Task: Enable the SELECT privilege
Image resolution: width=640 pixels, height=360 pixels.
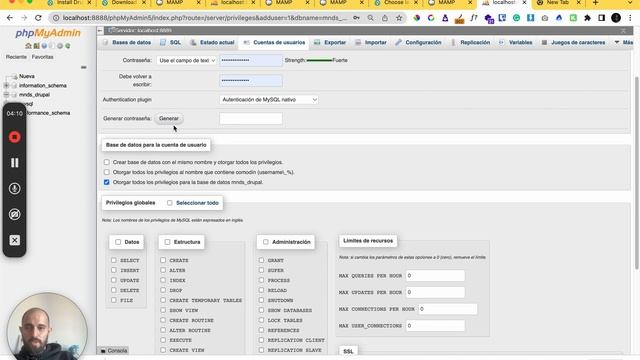Action: [x=113, y=260]
